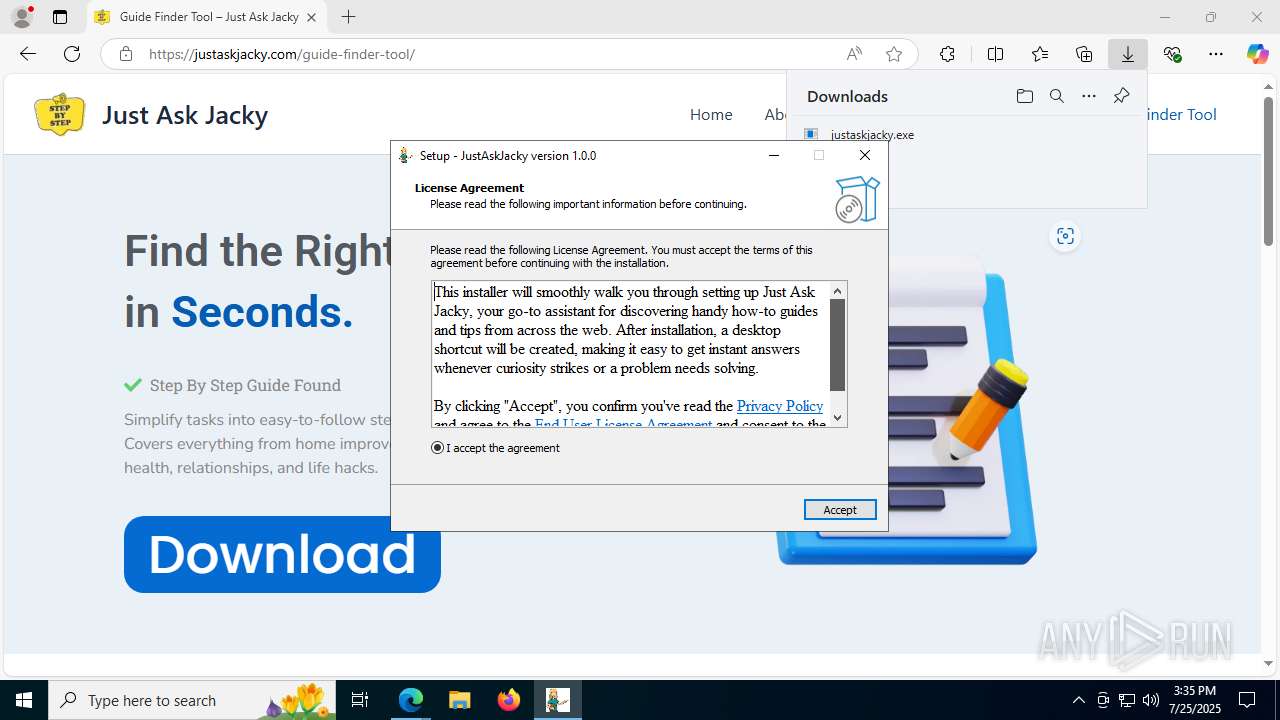The height and width of the screenshot is (720, 1280).
Task: Minimize the Setup window
Action: (774, 155)
